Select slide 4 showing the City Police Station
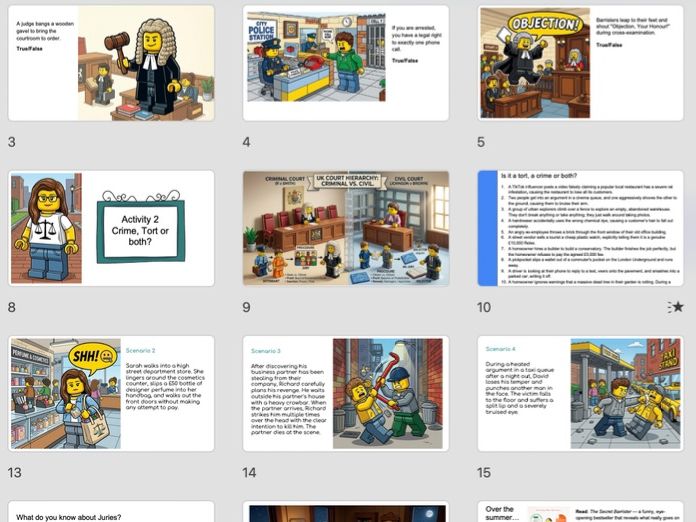The image size is (696, 522). pos(346,63)
